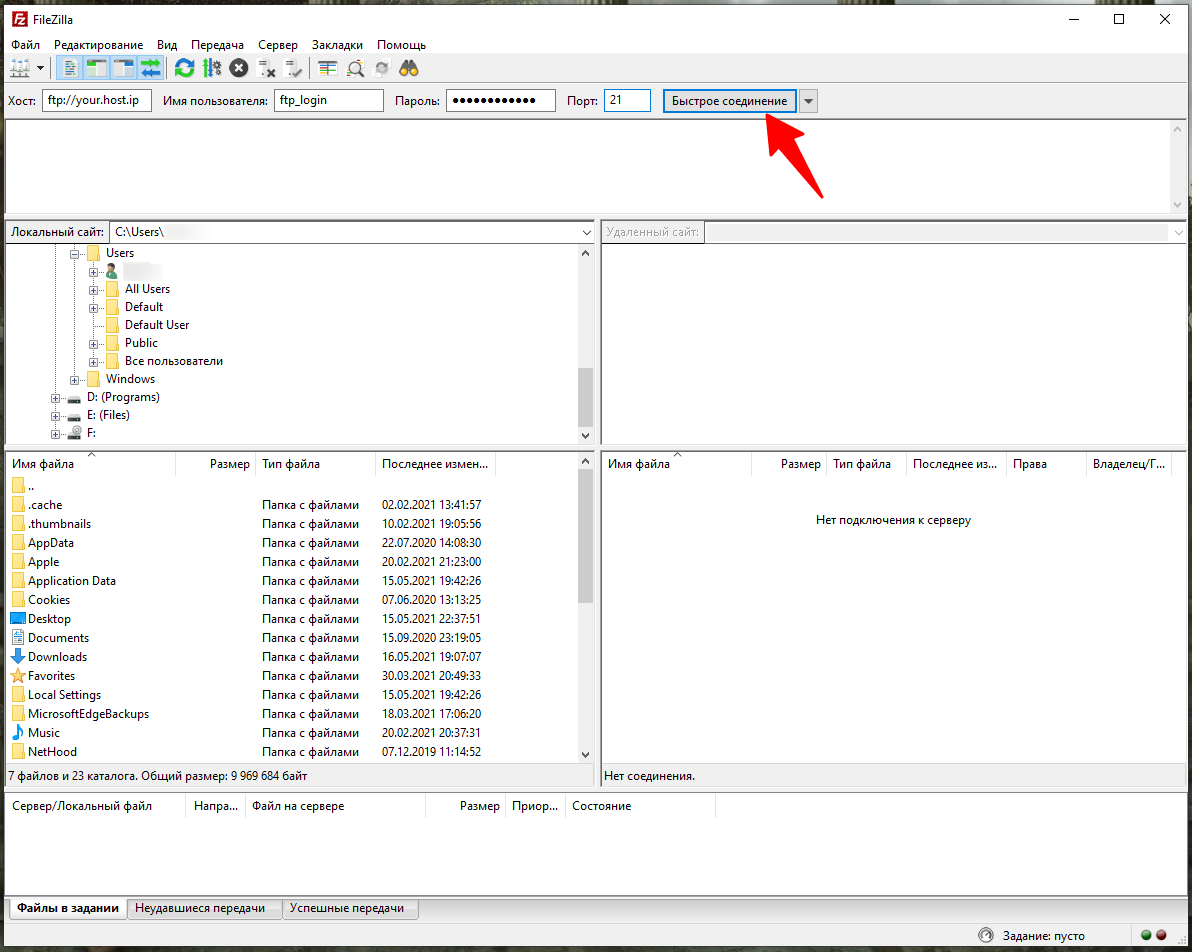Image resolution: width=1192 pixels, height=952 pixels.
Task: Open the Site Manager icon
Action: coord(20,68)
